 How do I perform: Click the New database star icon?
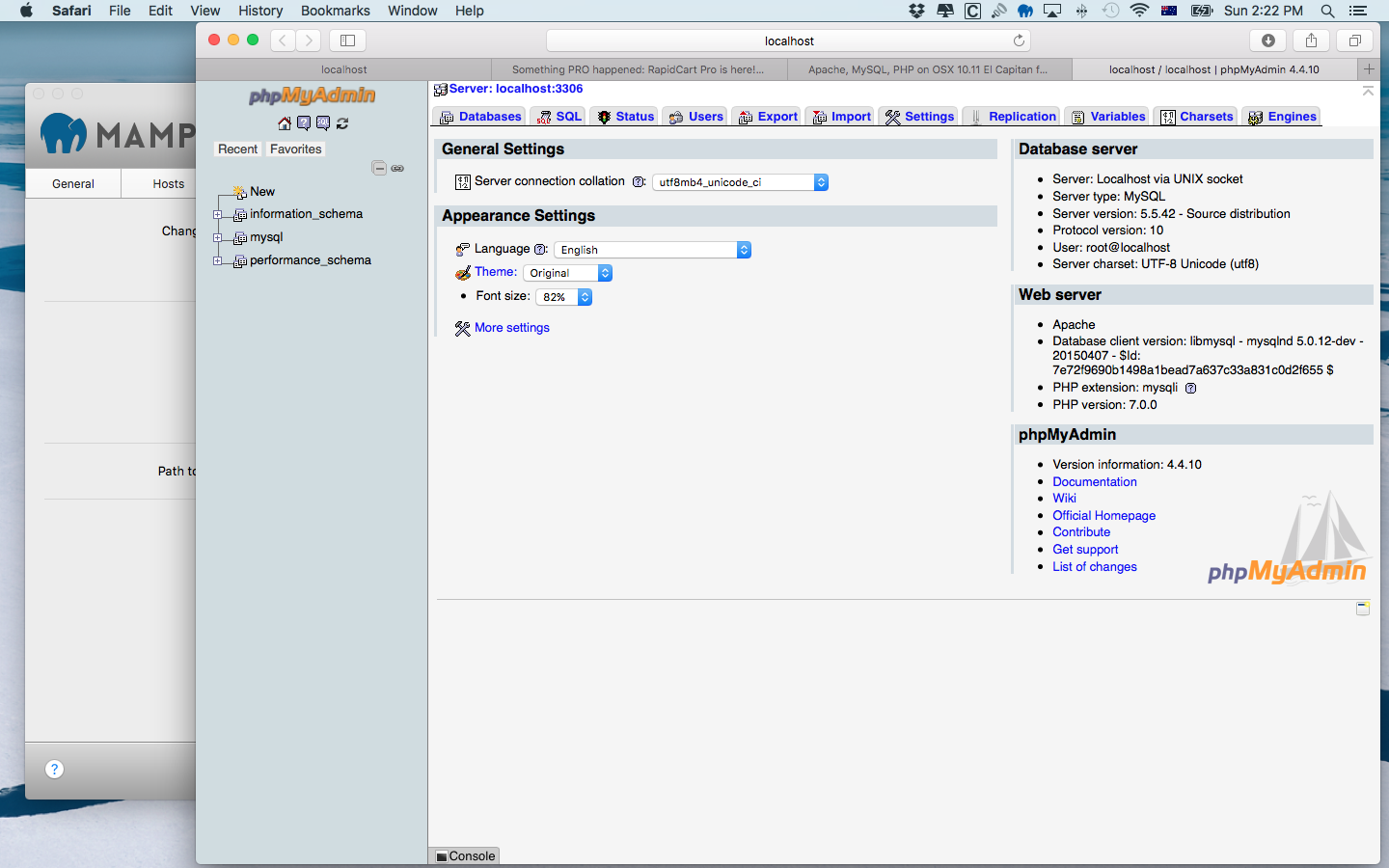(x=239, y=191)
